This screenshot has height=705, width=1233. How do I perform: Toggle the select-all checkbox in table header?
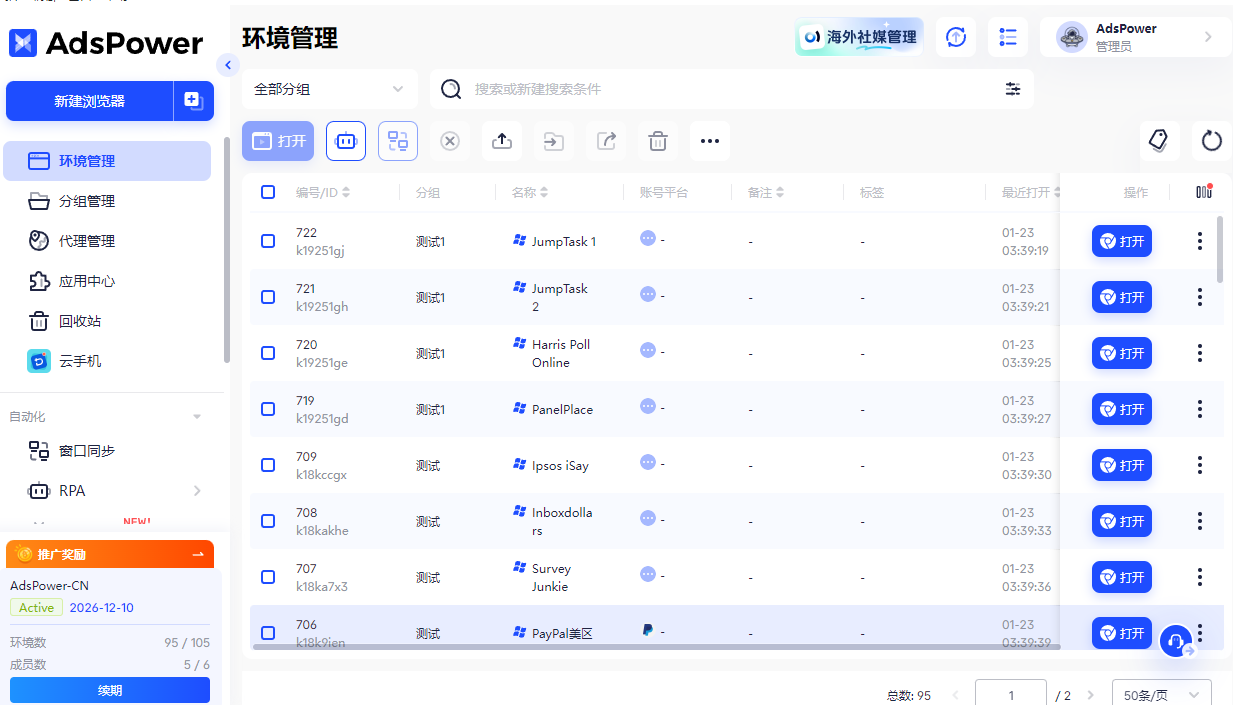pos(268,192)
